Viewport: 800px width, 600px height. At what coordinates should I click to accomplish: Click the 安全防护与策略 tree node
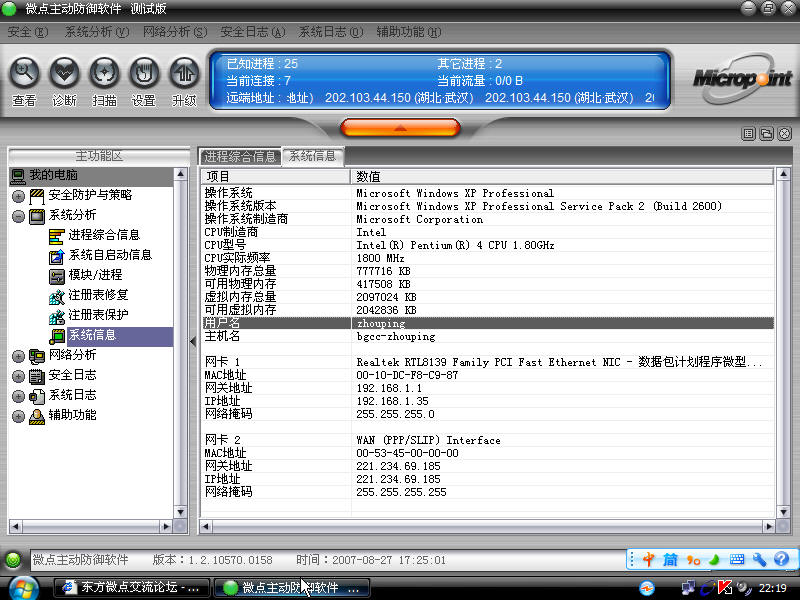pos(90,195)
